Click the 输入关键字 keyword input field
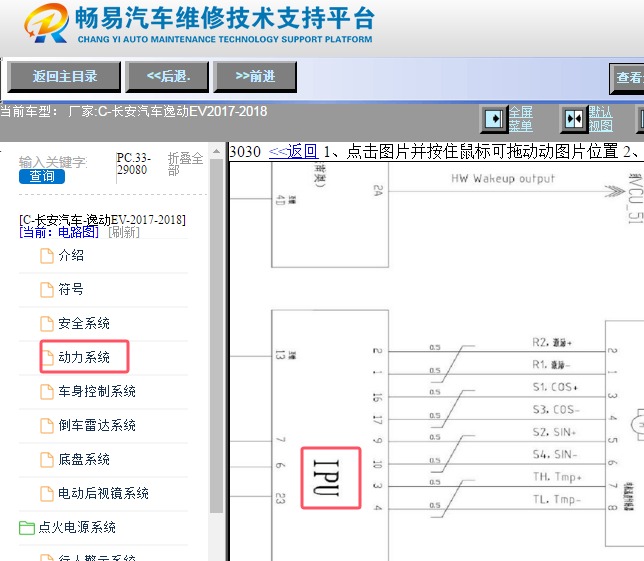The image size is (644, 561). coord(53,162)
